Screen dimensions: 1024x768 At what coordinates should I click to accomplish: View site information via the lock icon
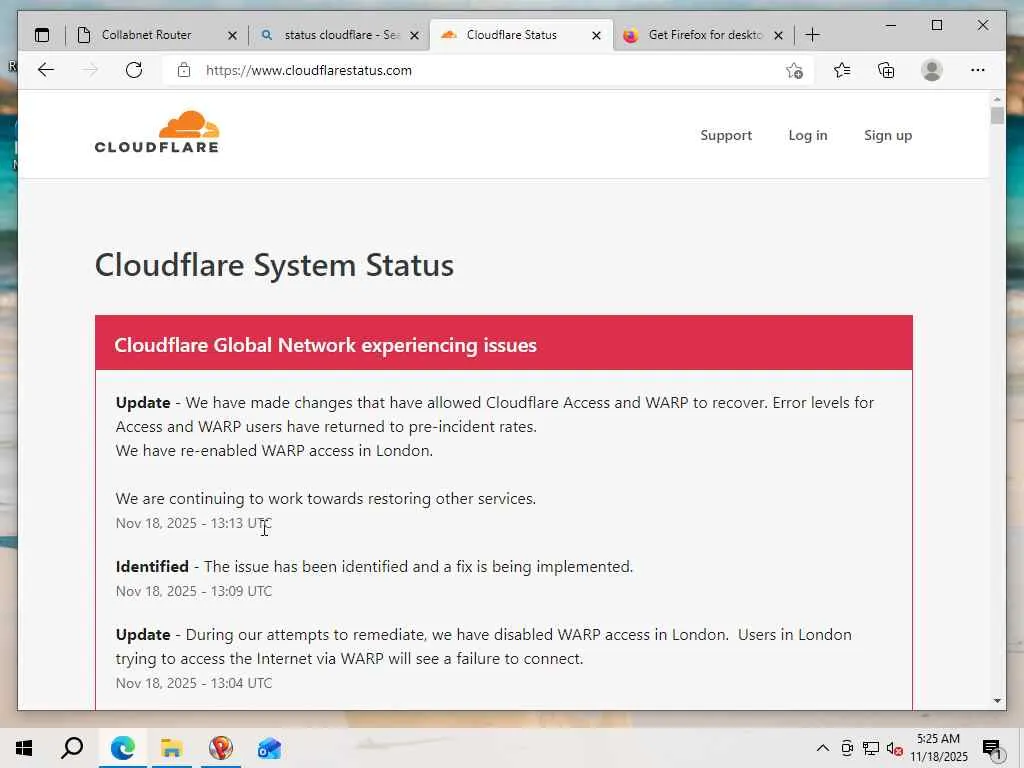[184, 70]
